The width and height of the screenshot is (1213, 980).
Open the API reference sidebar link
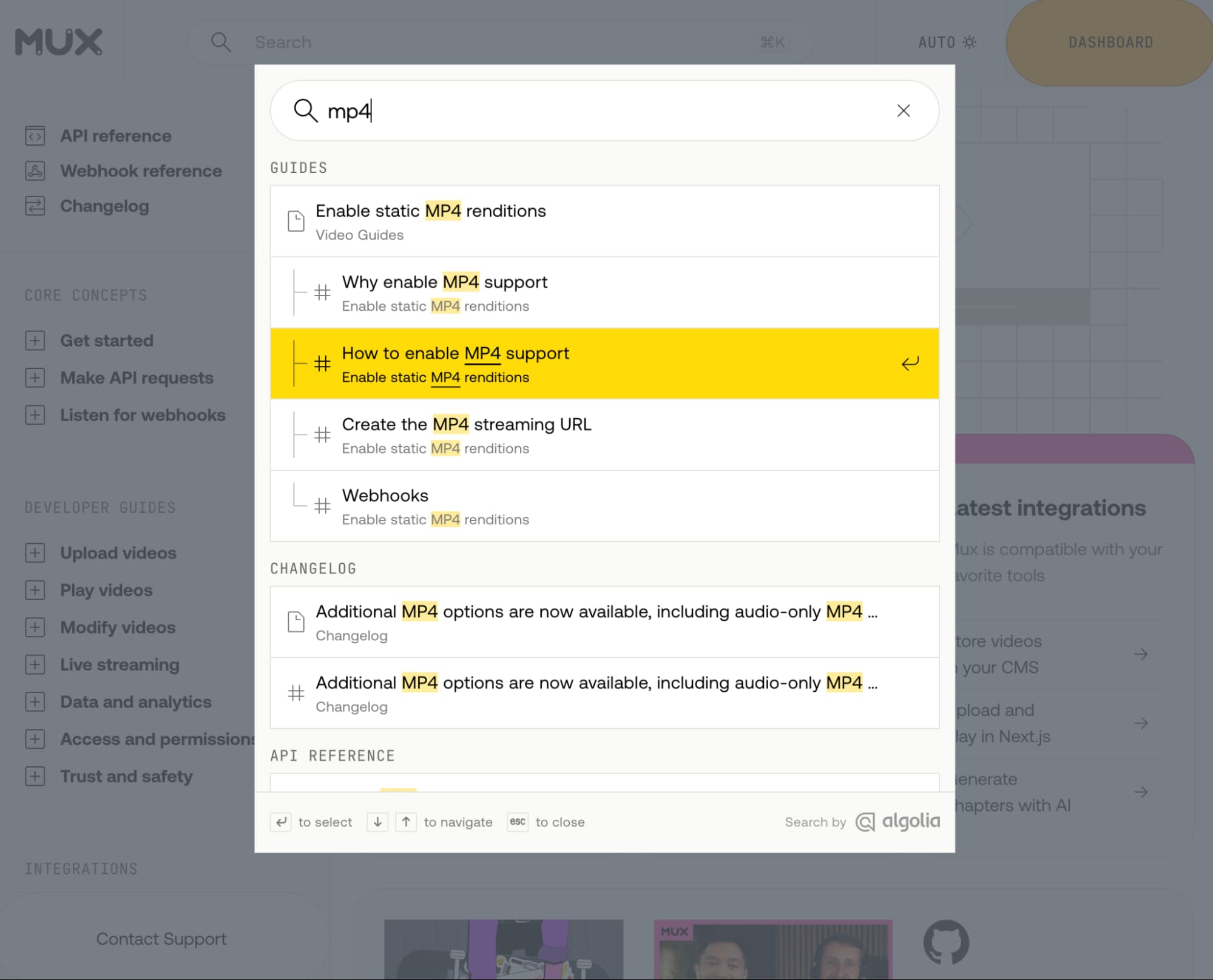[x=115, y=136]
